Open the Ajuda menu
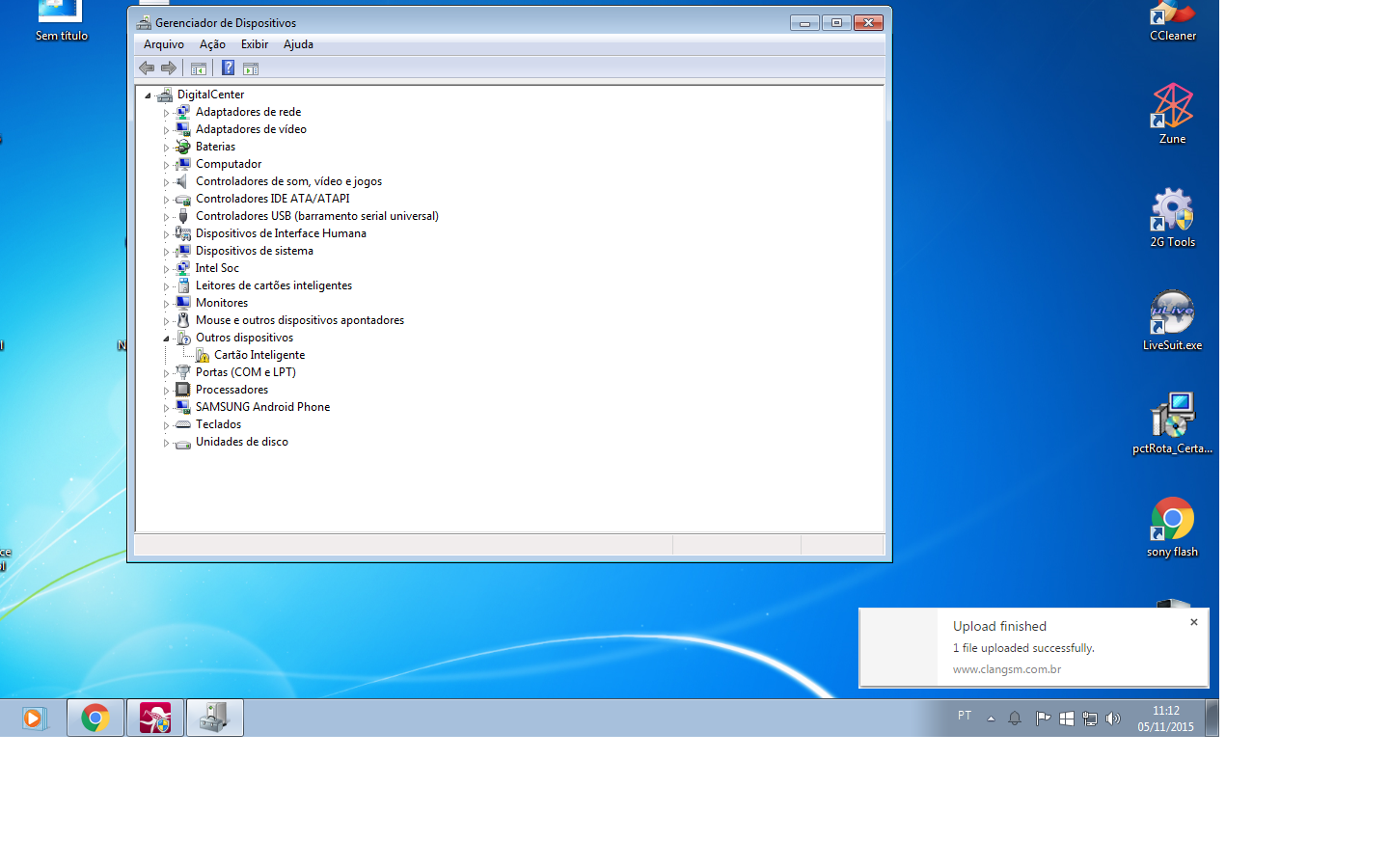Screen dimensions: 1389x868 (298, 44)
